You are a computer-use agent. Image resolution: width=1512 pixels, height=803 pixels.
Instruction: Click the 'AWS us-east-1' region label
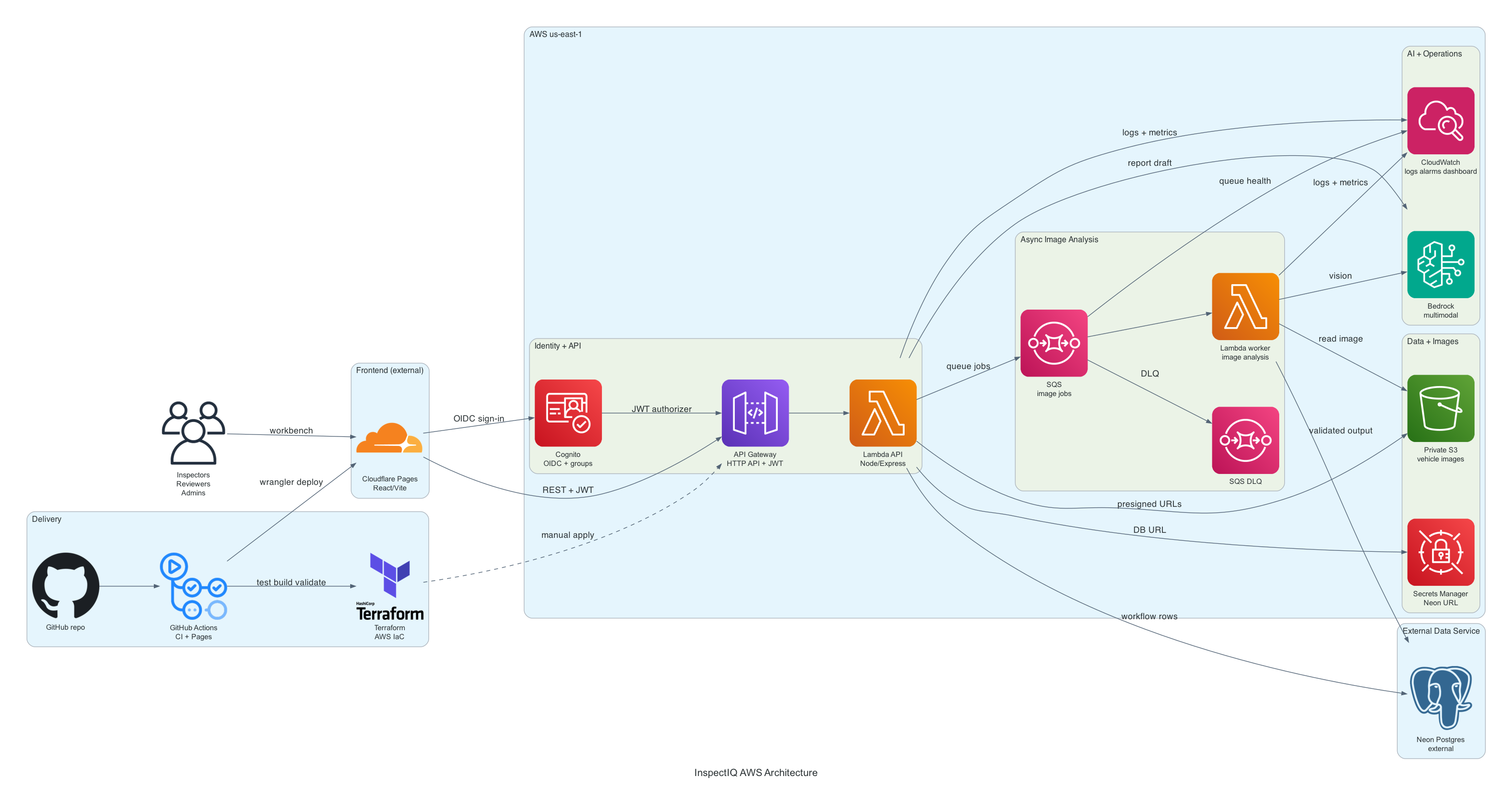pos(555,34)
